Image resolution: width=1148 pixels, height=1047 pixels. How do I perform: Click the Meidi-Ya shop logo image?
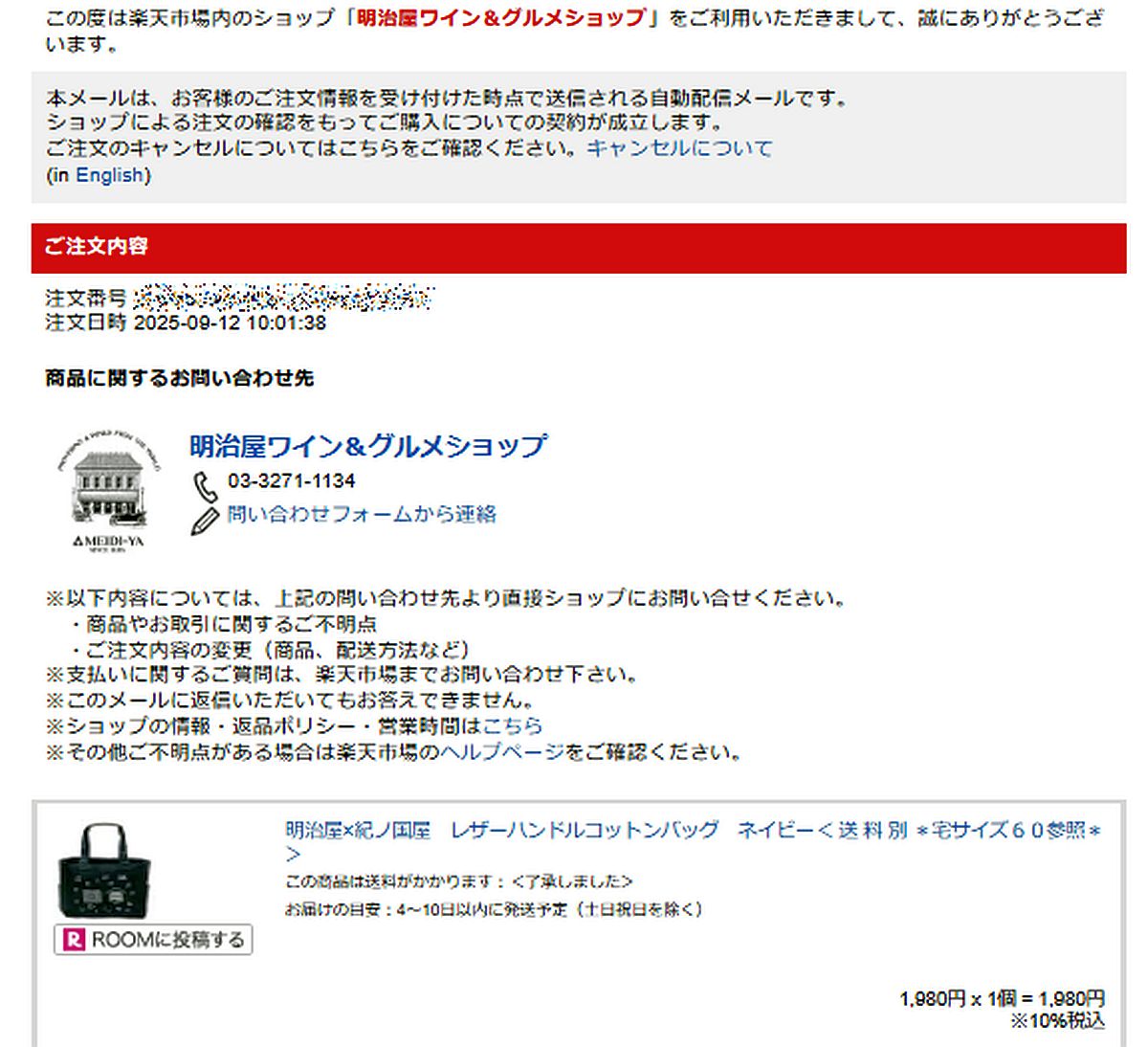click(108, 487)
